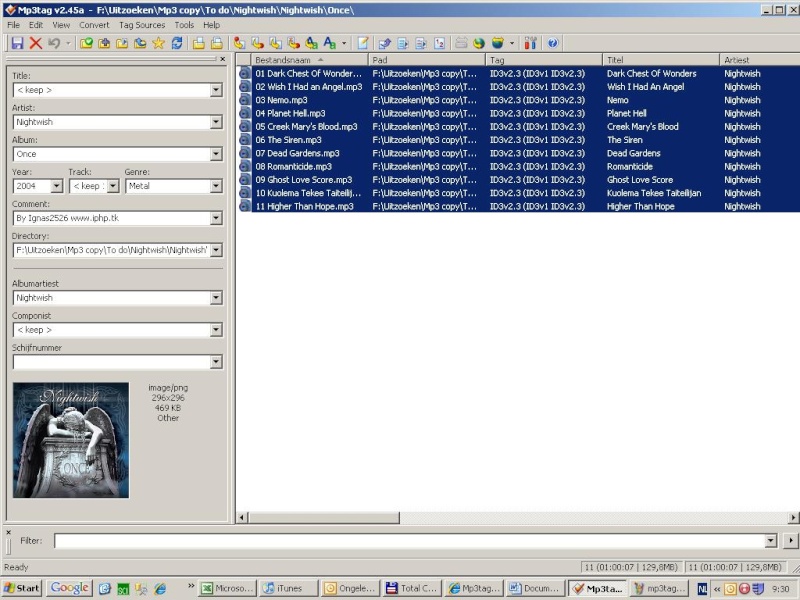800x600 pixels.
Task: Open options with the tools icon
Action: click(x=531, y=43)
